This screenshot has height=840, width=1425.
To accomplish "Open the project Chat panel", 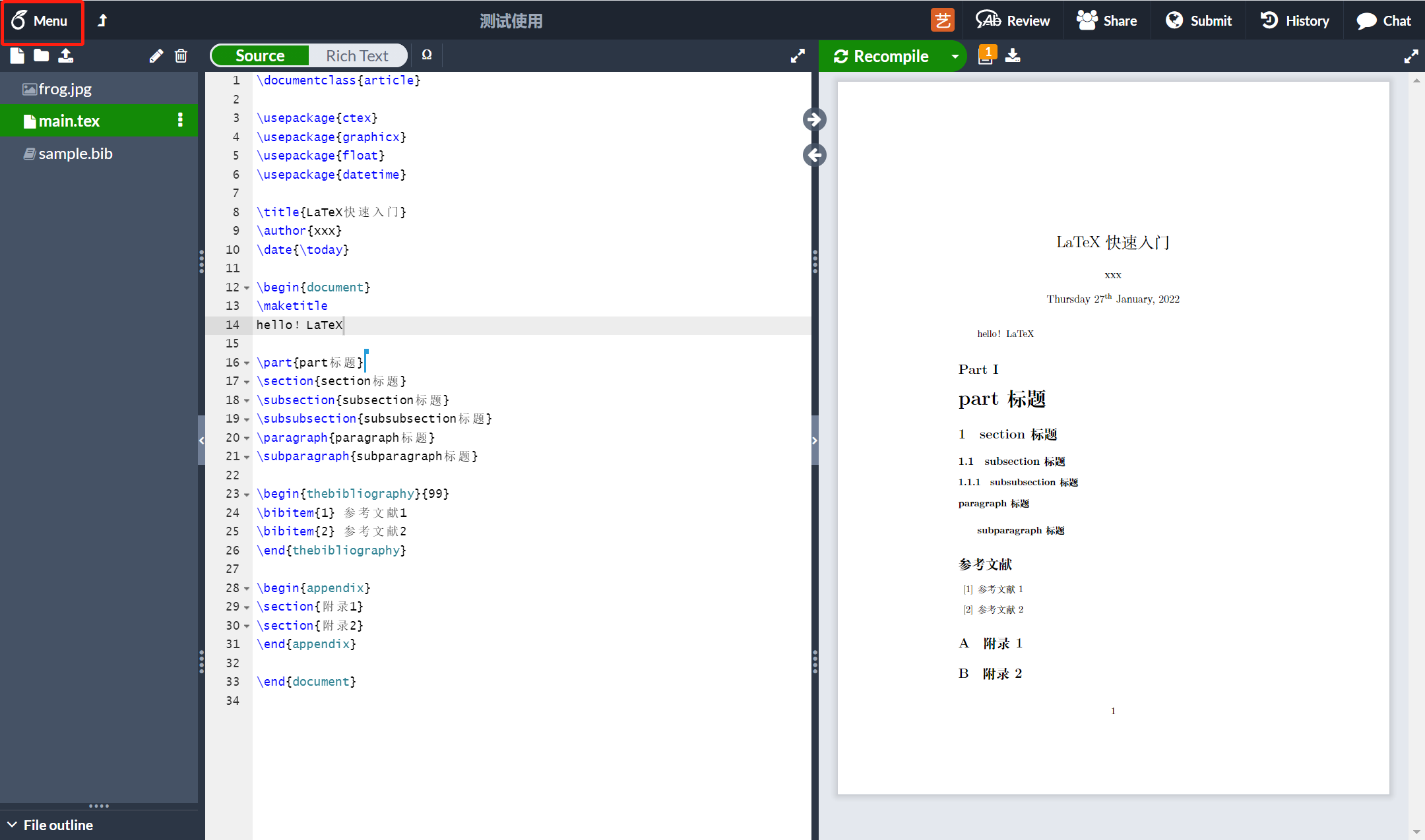I will [1383, 20].
